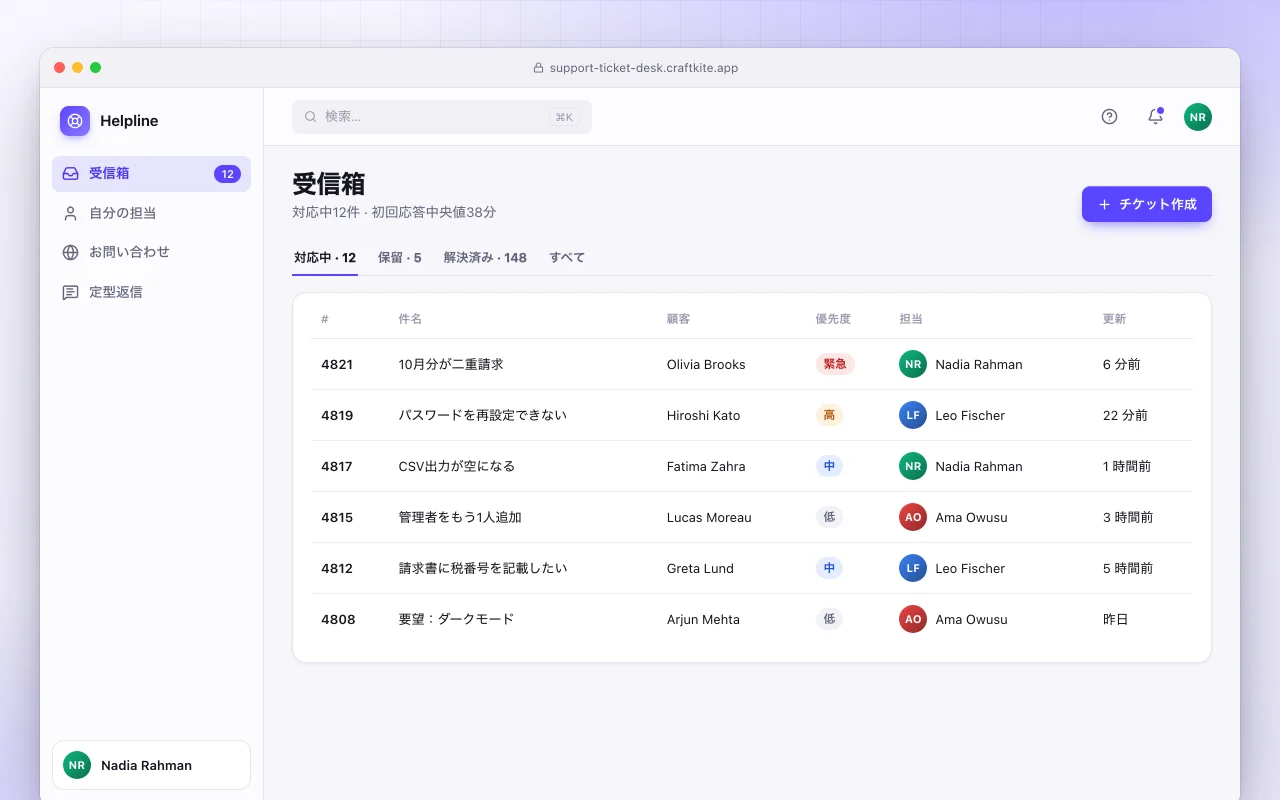Select the すべて tab
Screen dimensions: 1280x800
tap(567, 258)
